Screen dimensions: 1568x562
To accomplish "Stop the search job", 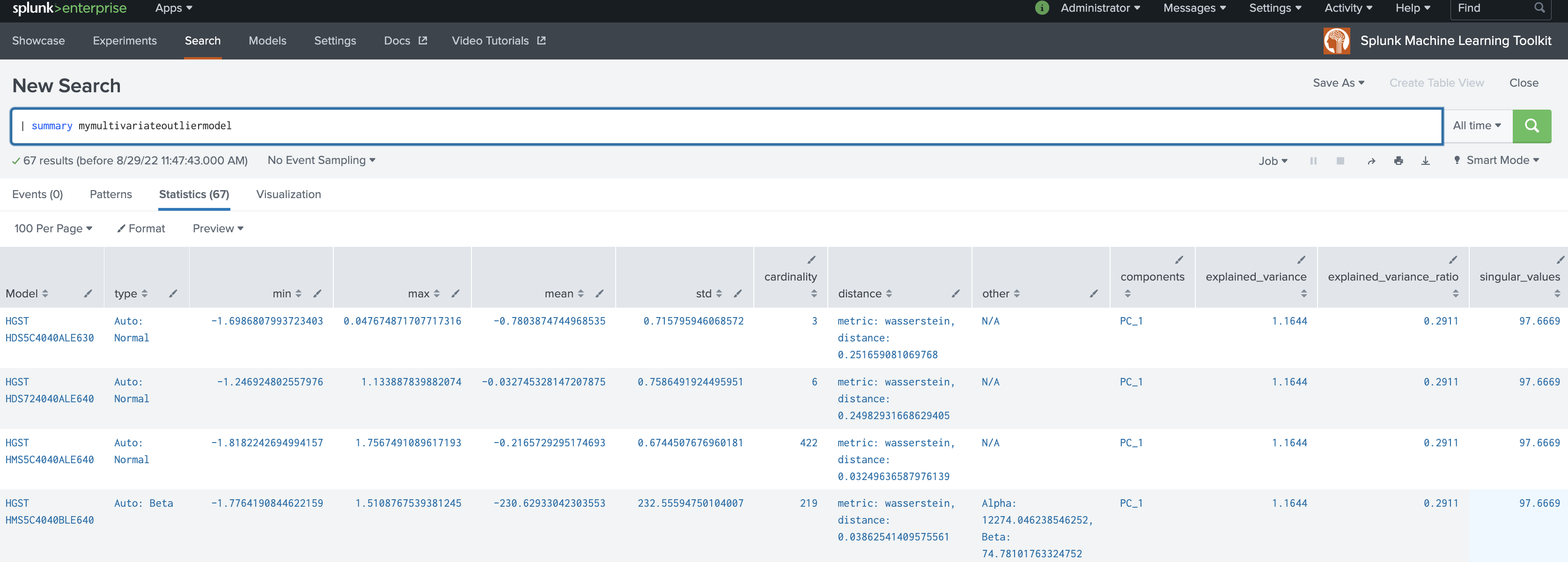I will (x=1340, y=161).
